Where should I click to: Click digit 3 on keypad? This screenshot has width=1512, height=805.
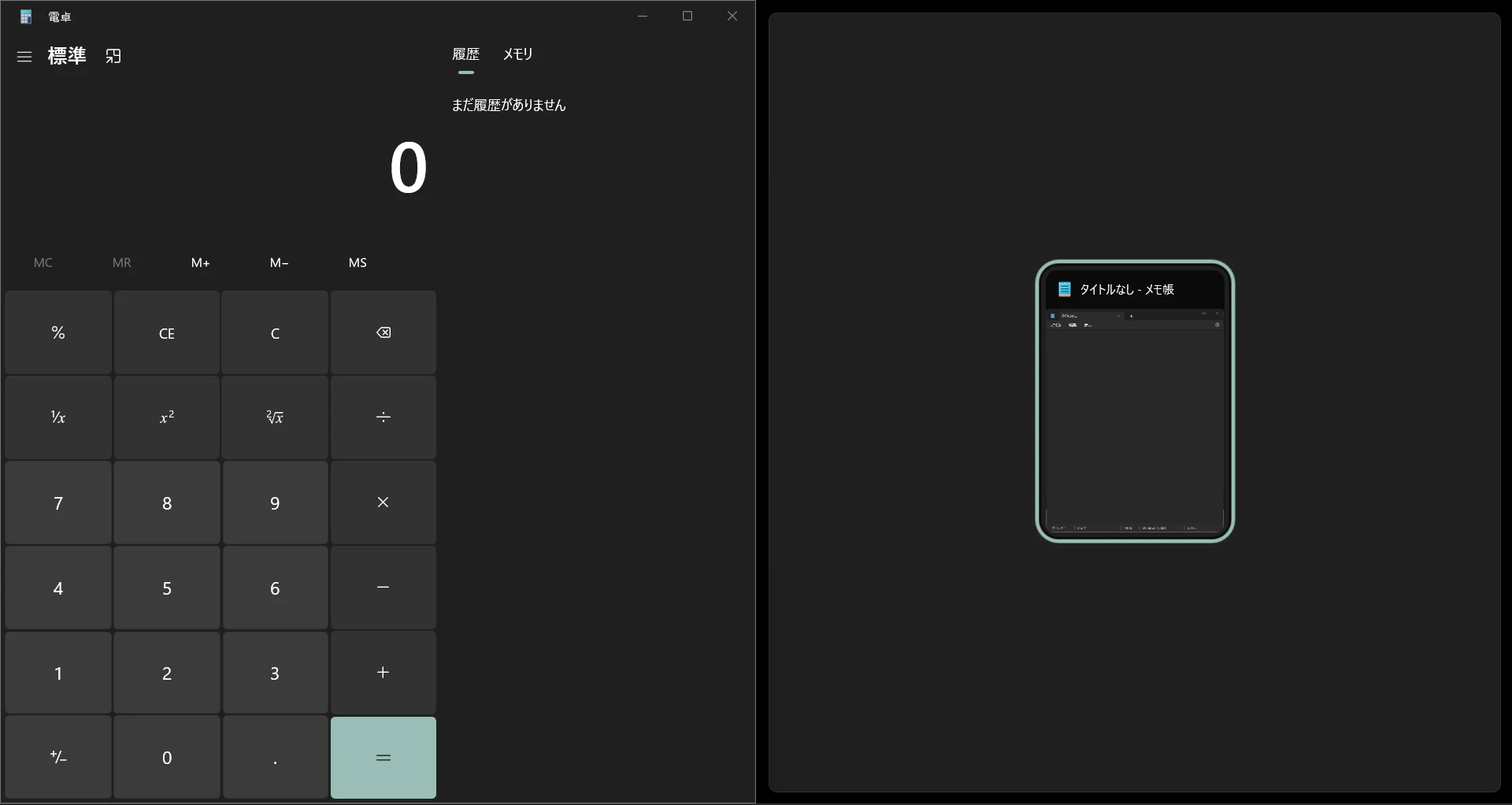275,673
